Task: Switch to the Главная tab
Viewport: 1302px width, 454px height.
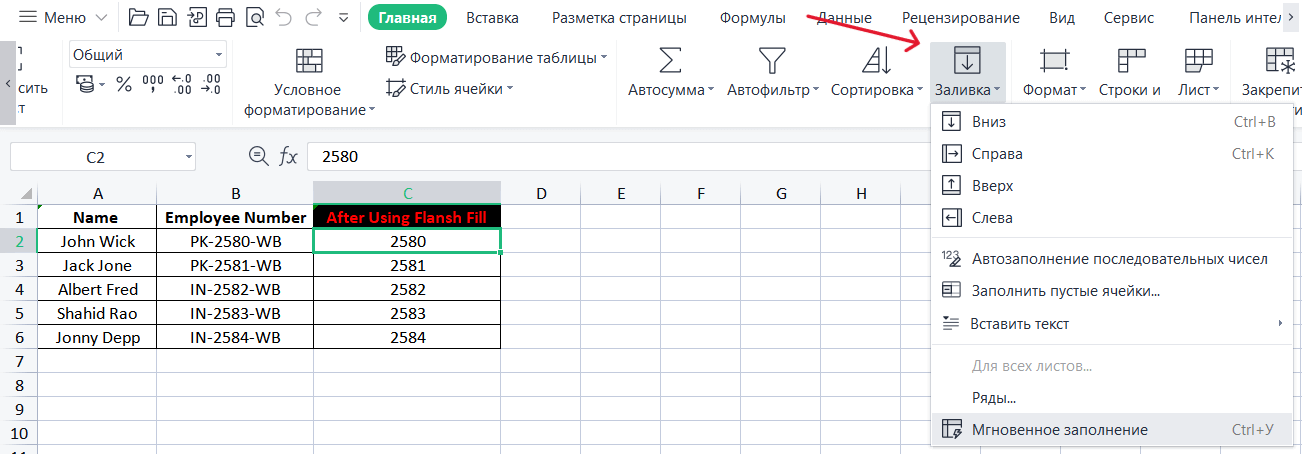Action: [x=407, y=18]
